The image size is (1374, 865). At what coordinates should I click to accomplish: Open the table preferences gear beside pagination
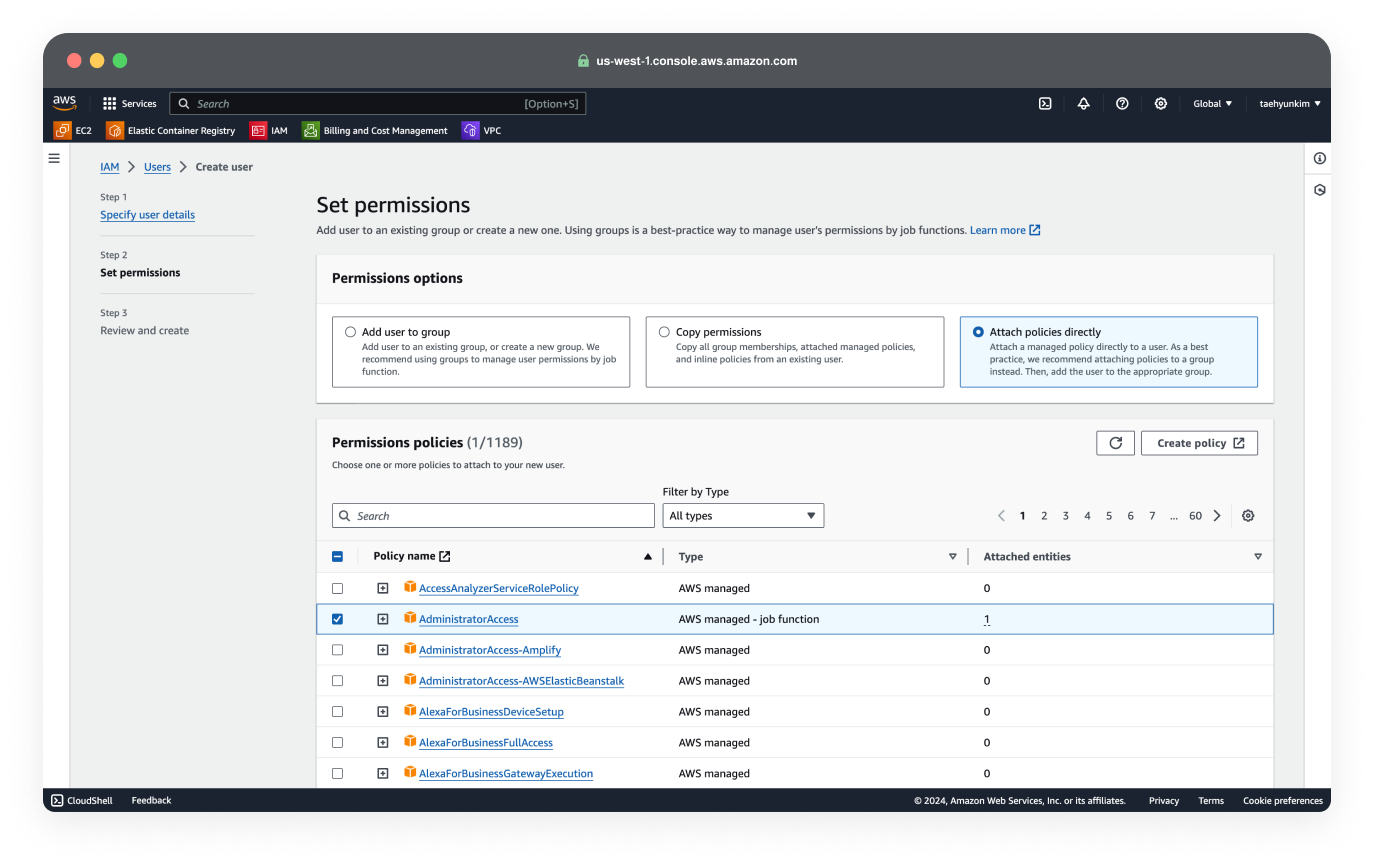pyautogui.click(x=1248, y=515)
